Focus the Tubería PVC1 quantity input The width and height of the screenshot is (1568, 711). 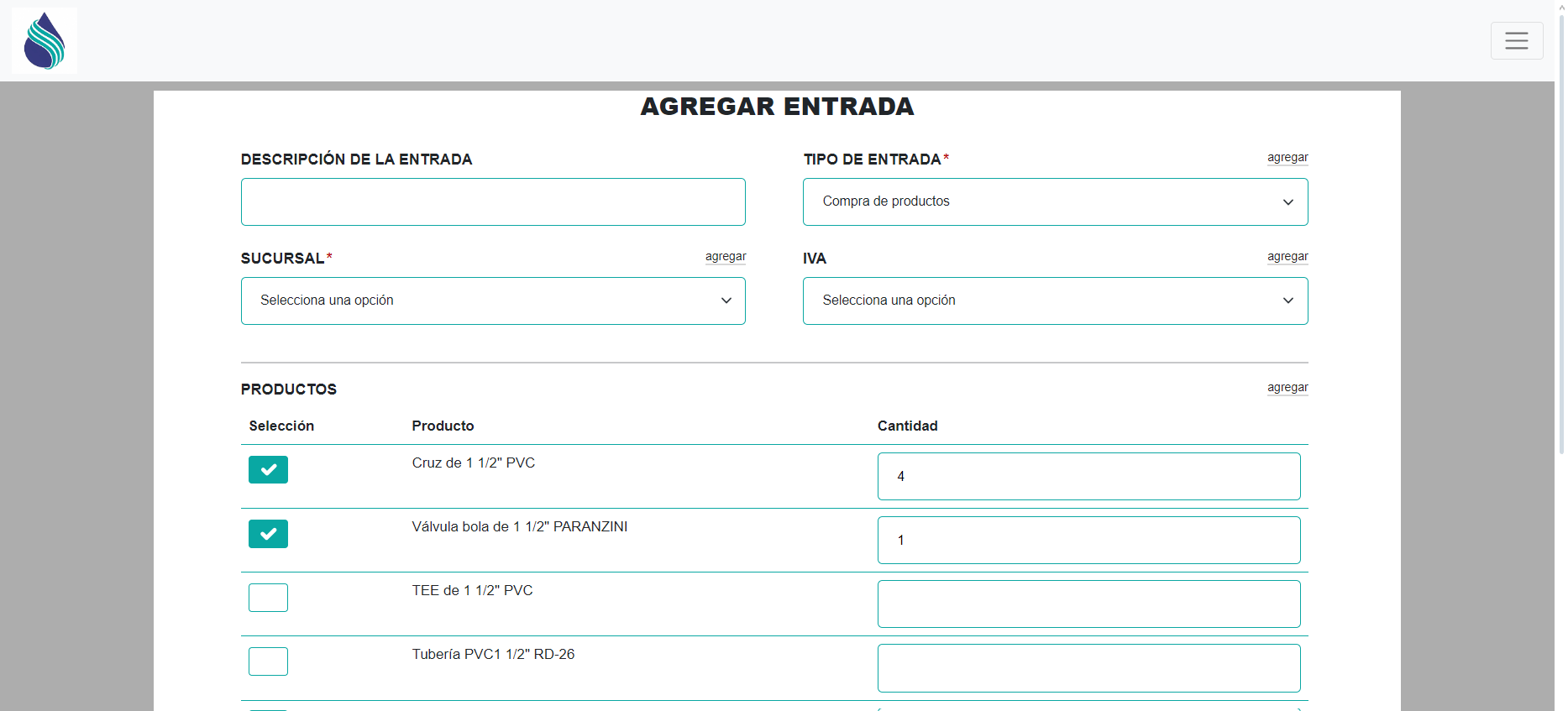tap(1088, 667)
